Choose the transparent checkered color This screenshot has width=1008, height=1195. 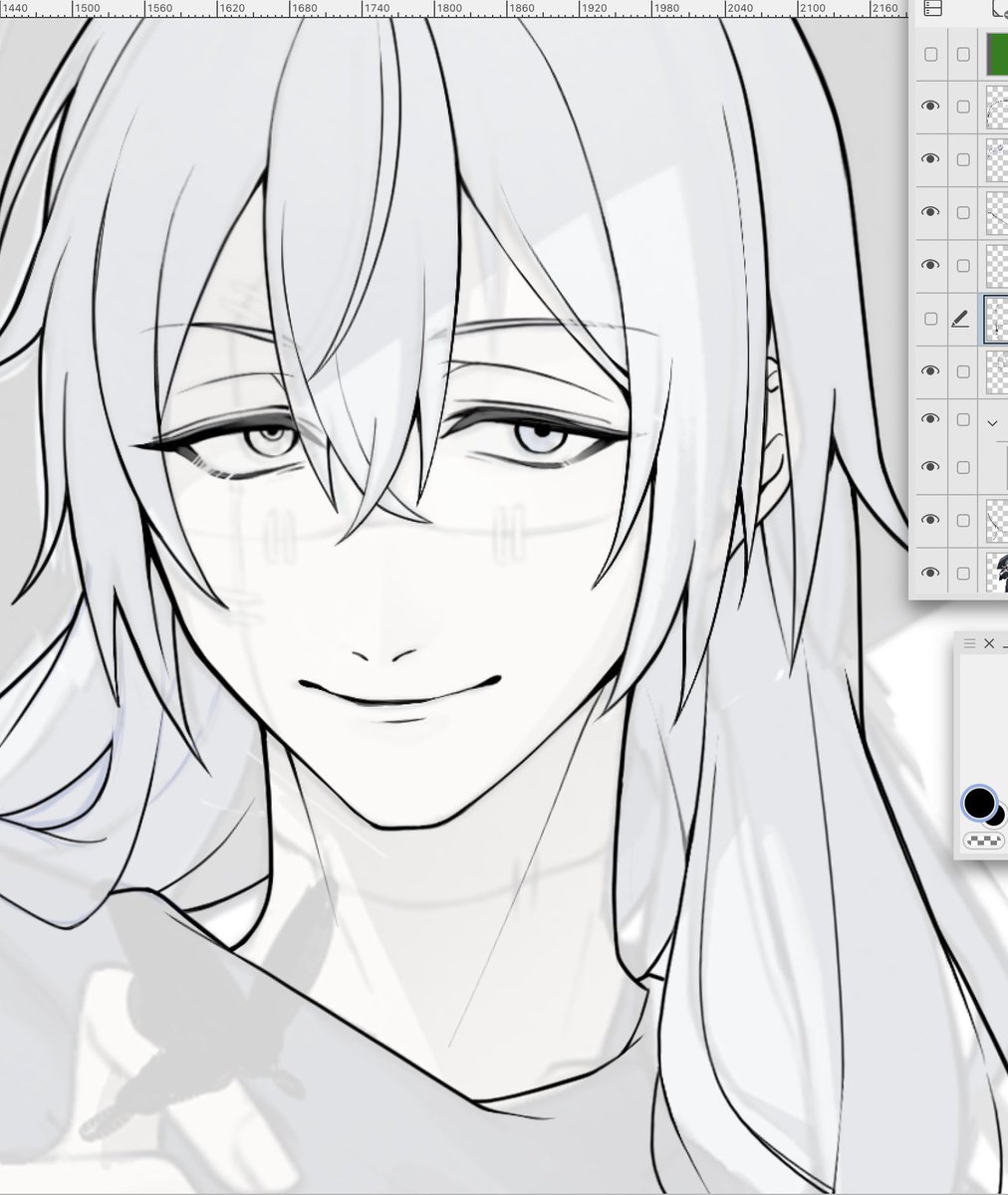(x=984, y=841)
